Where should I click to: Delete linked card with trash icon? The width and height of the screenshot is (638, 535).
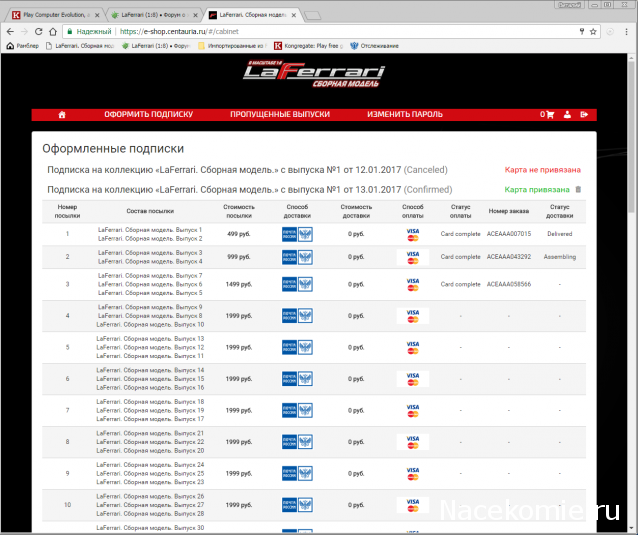pos(578,190)
